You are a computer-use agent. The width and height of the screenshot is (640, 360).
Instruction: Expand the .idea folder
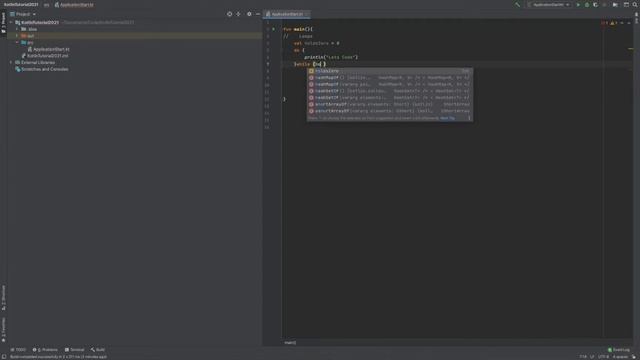click(x=17, y=29)
